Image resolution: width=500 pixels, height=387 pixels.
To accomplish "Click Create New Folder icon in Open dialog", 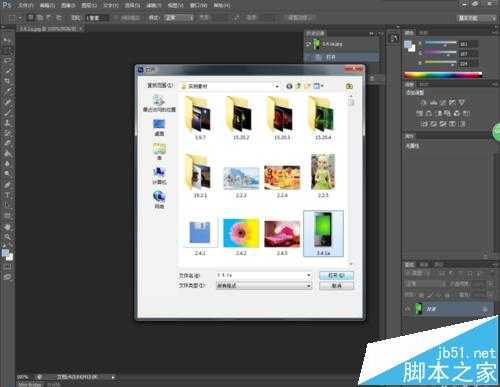I will pos(307,86).
